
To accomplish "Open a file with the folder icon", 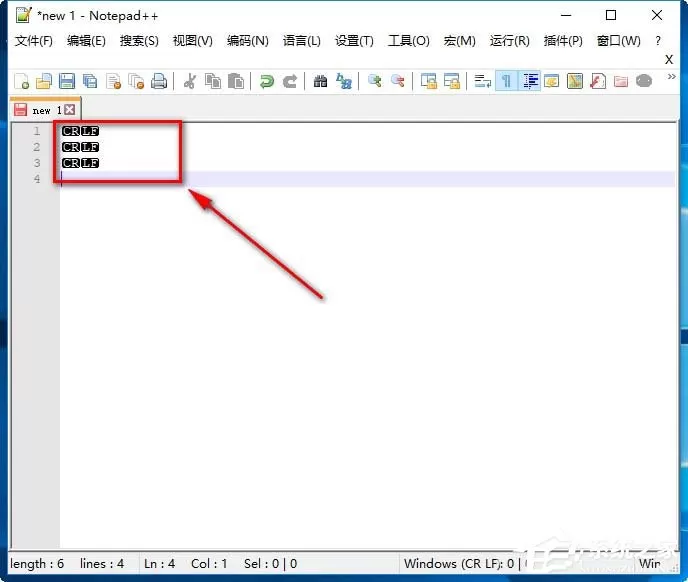I will point(44,81).
